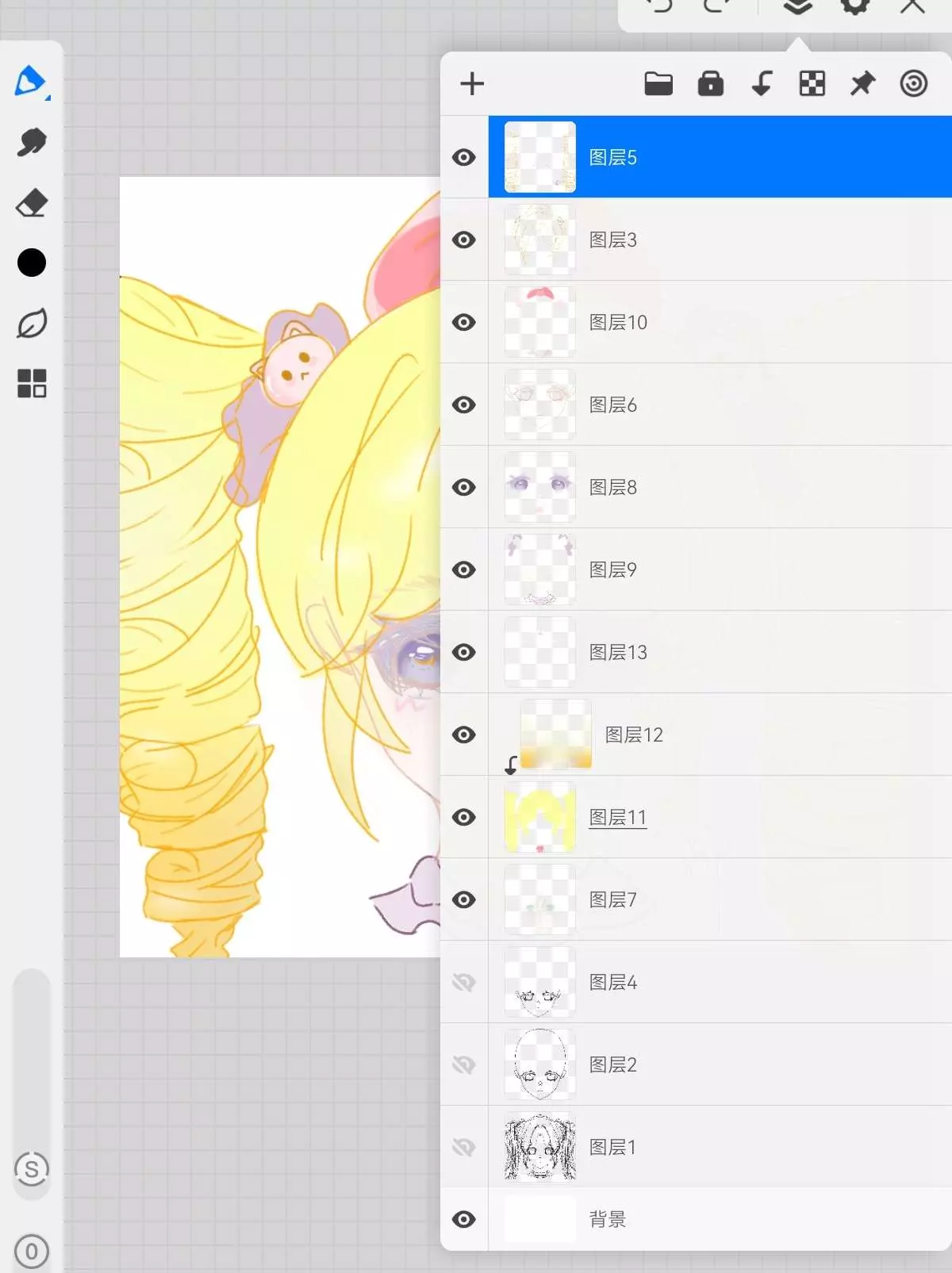Screen dimensions: 952x1273
Task: Show hidden sketch layer 图层1
Action: click(x=464, y=1147)
